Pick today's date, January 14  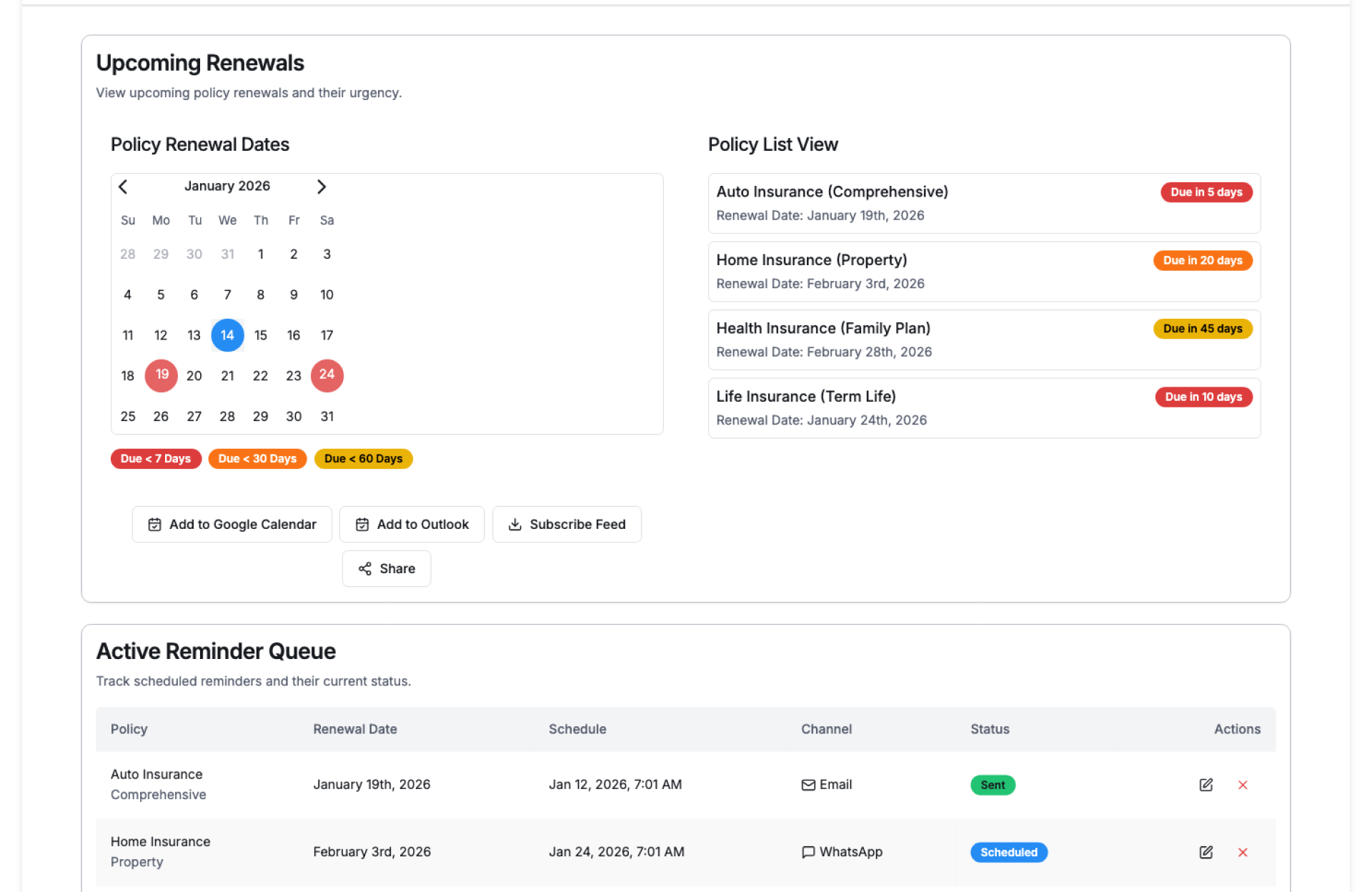(x=227, y=335)
